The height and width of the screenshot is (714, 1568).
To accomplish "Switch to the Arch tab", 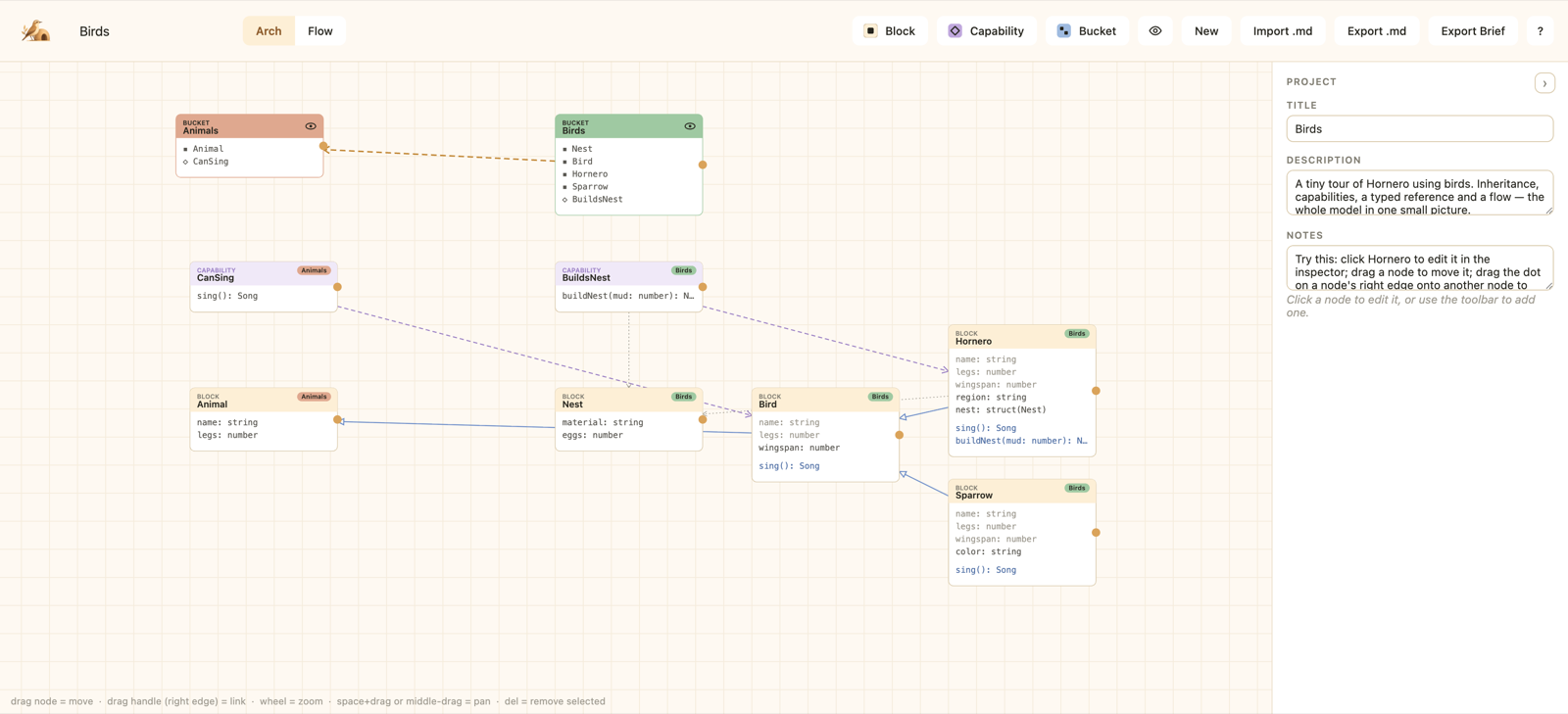I will 269,31.
